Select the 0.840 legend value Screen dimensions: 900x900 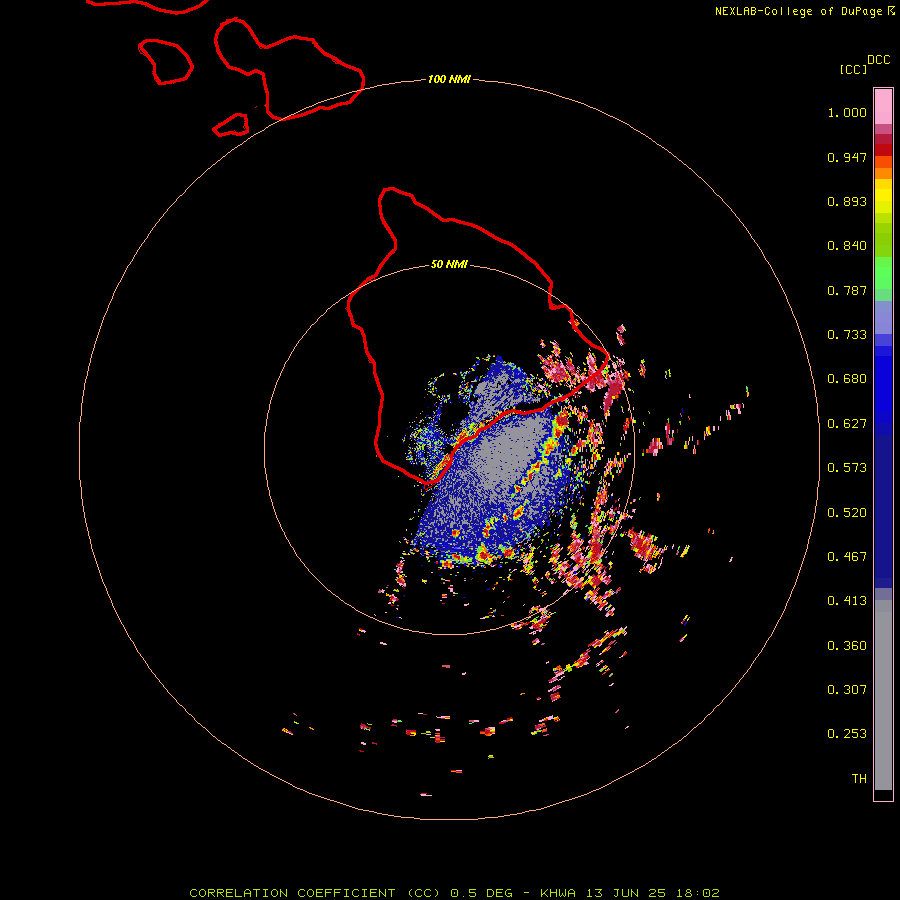pos(847,246)
